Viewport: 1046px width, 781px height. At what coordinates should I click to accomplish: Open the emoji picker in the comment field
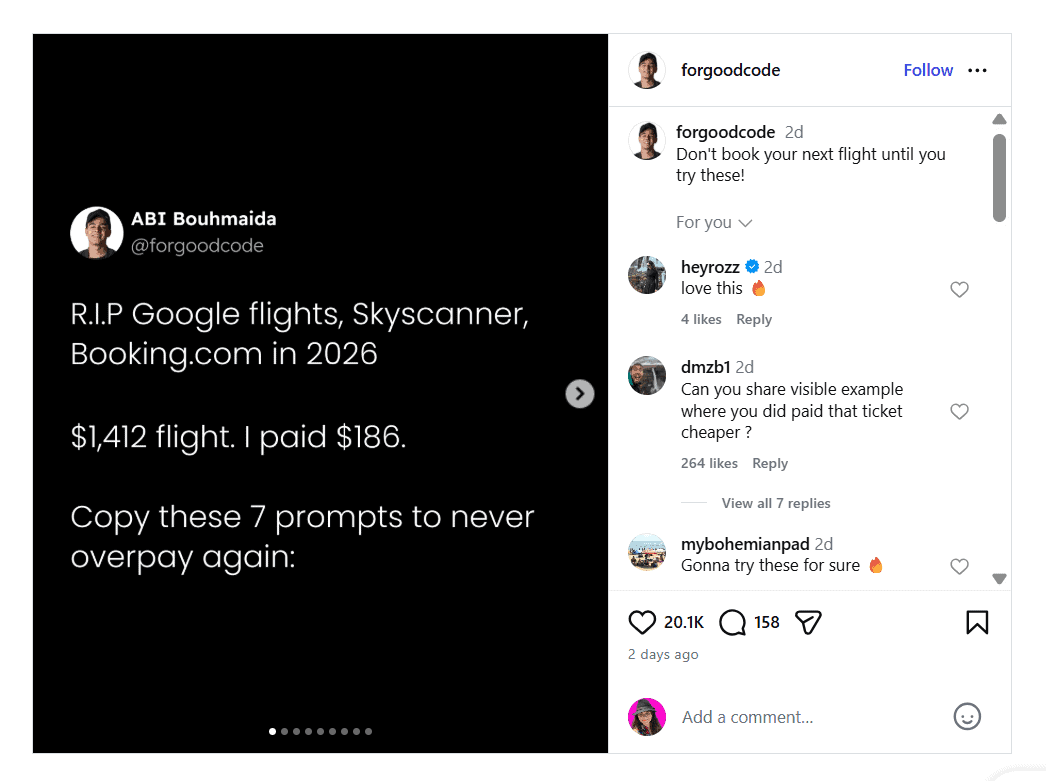tap(966, 716)
